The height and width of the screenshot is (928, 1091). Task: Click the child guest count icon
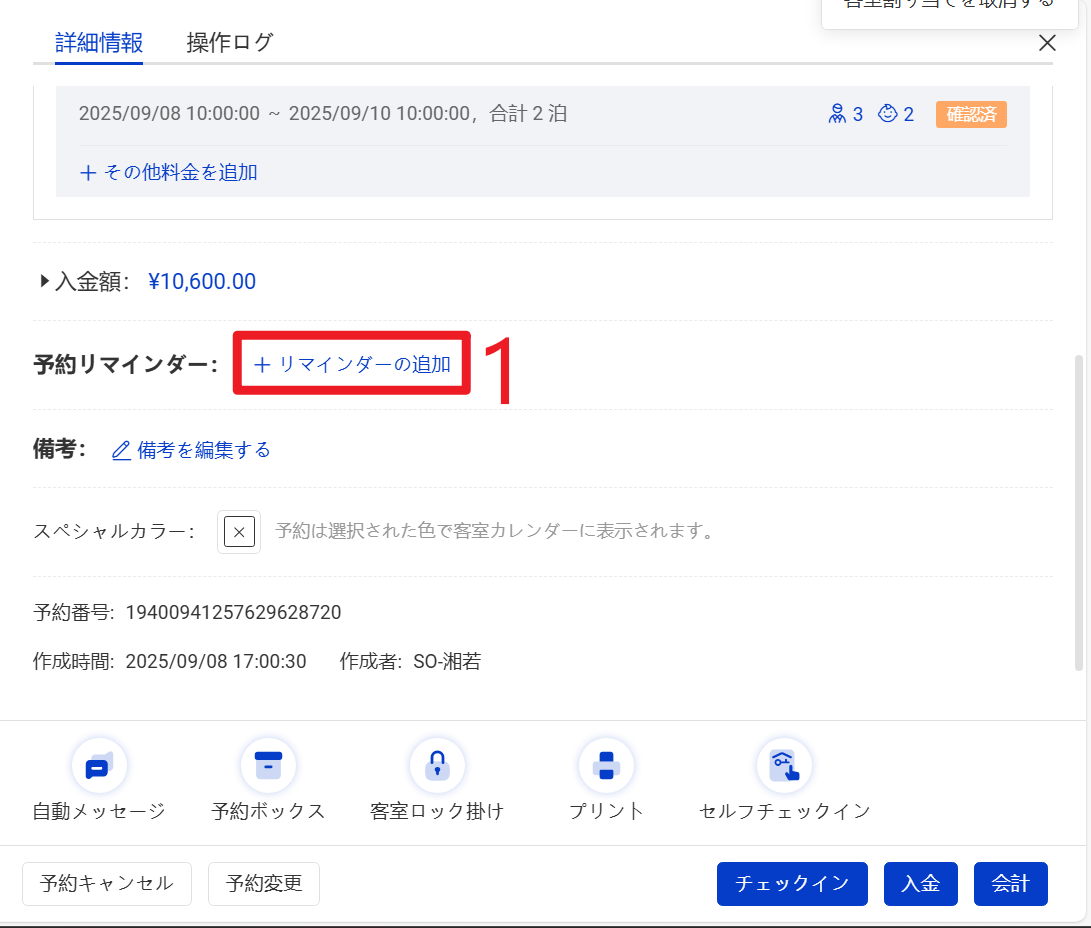pyautogui.click(x=887, y=114)
